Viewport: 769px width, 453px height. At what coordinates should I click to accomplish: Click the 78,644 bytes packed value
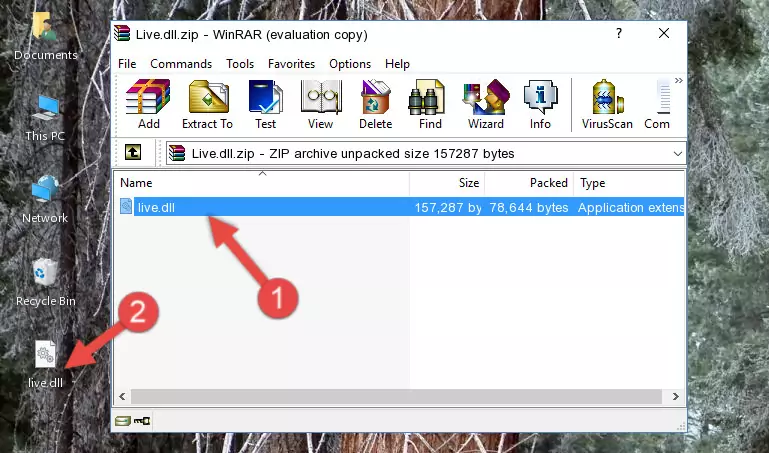pos(529,207)
